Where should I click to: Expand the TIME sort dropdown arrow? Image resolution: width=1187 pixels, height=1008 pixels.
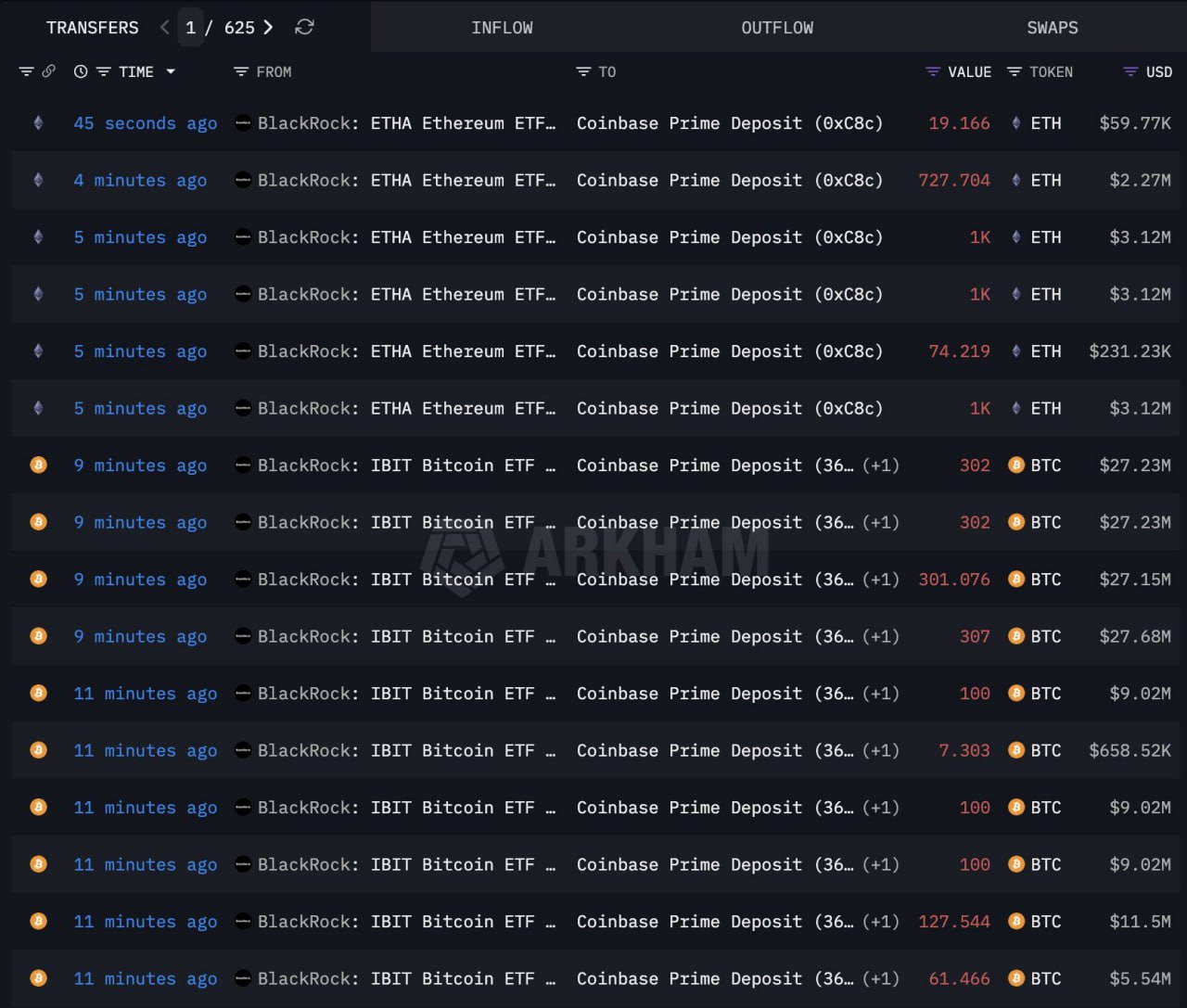(x=171, y=71)
